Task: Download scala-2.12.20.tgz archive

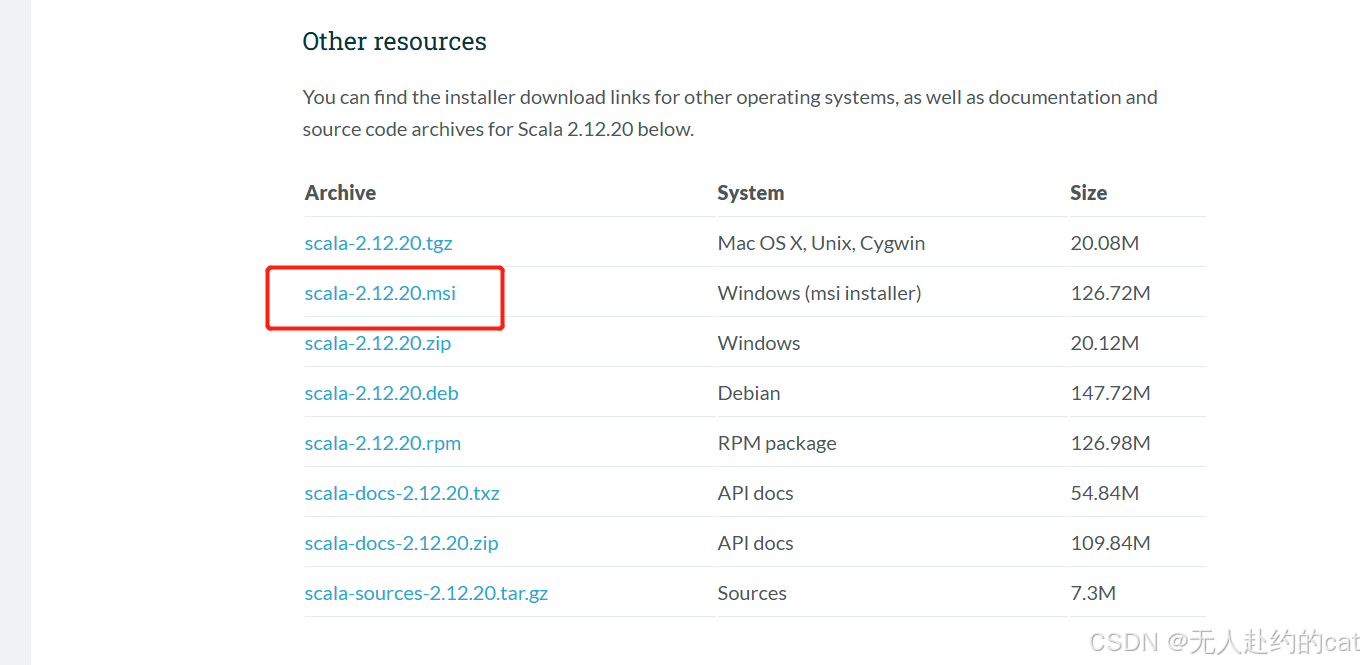Action: 379,243
